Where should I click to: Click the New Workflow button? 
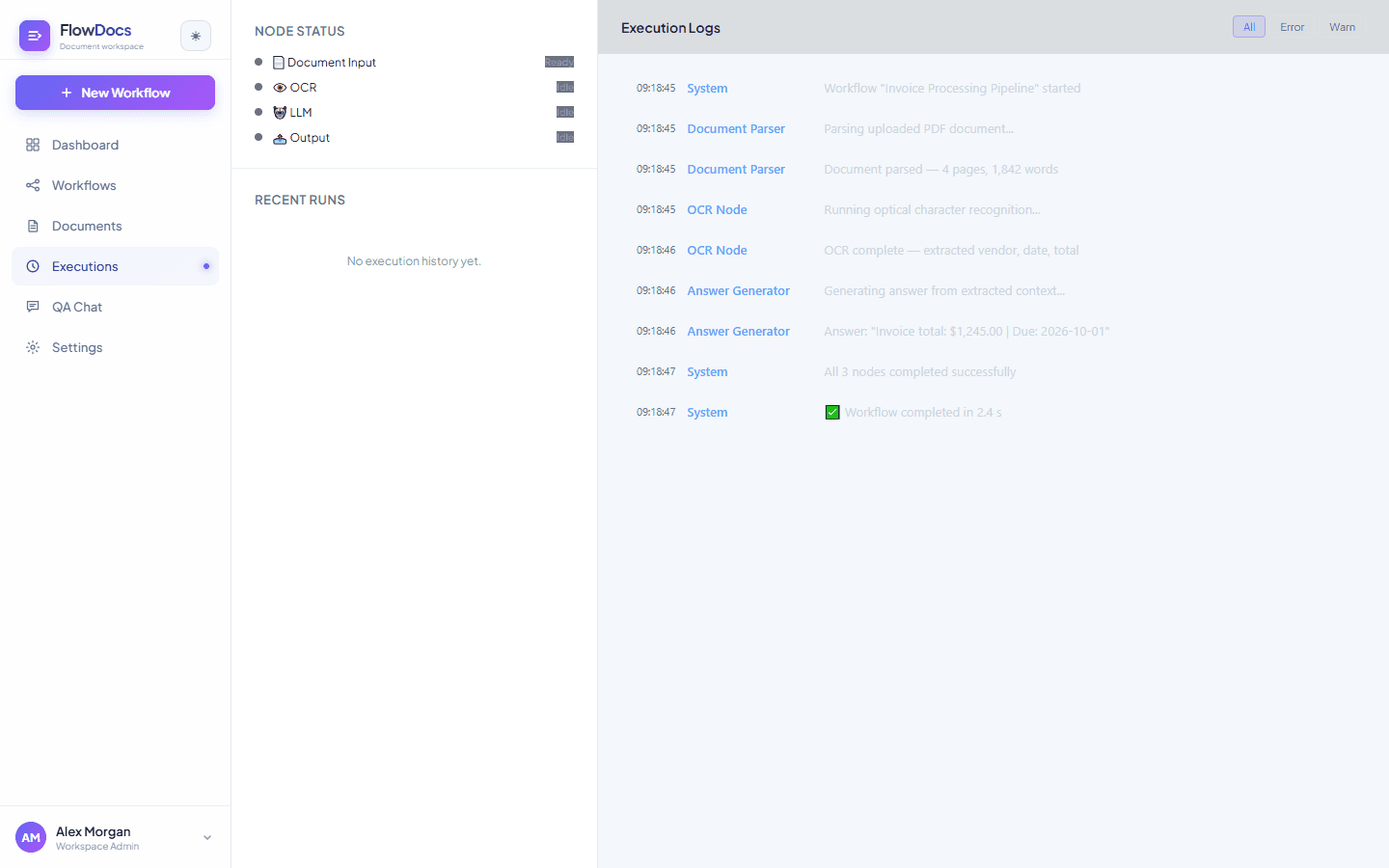[115, 93]
